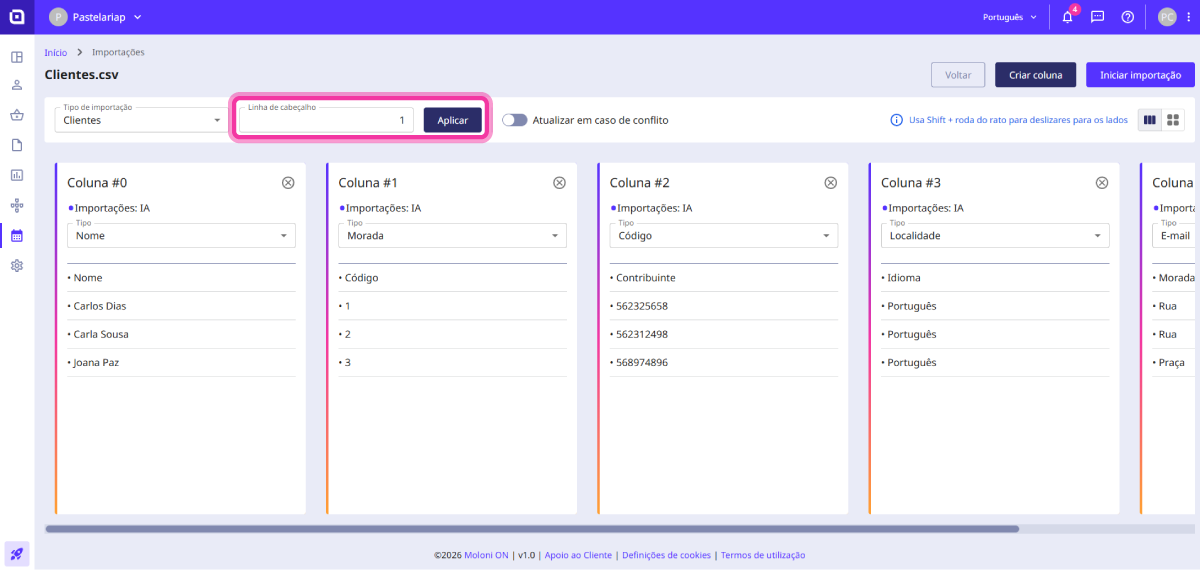Remove Coluna #2 with its X icon
Image resolution: width=1200 pixels, height=570 pixels.
830,183
